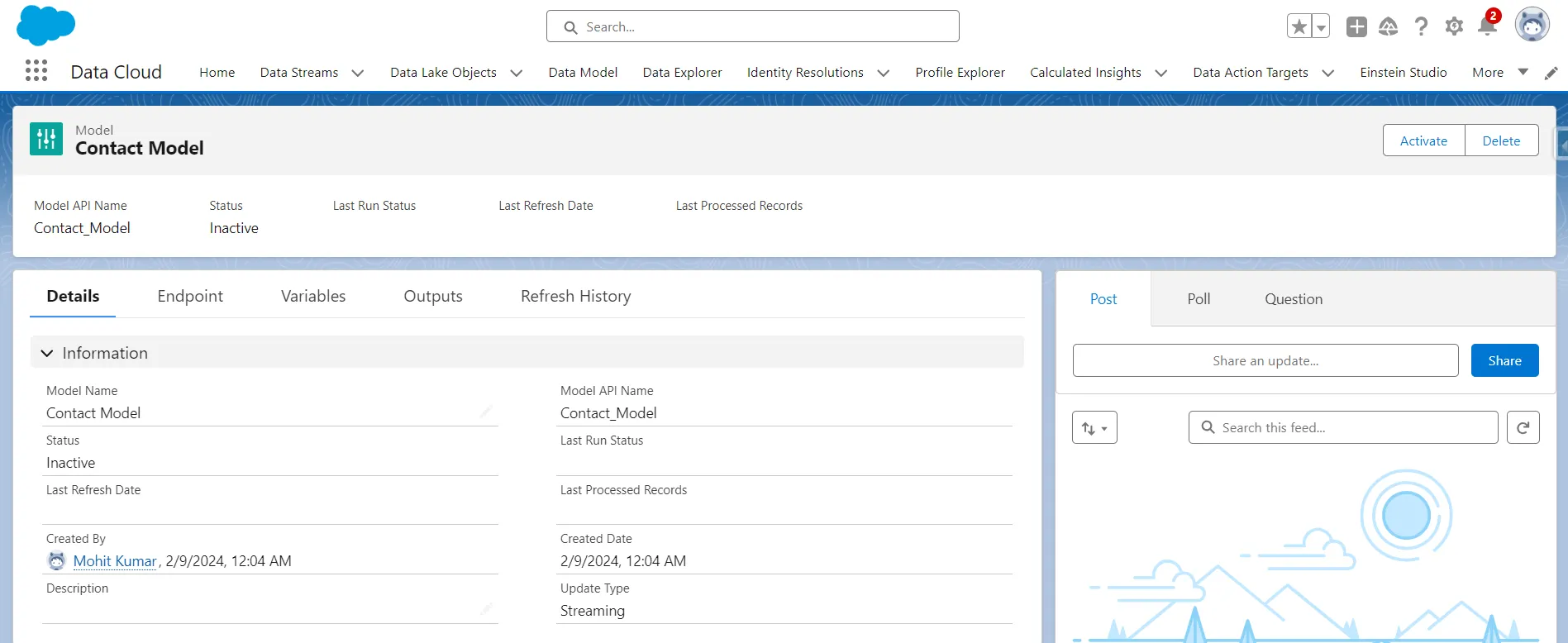Edit Model Name with the pencil icon

tap(486, 412)
